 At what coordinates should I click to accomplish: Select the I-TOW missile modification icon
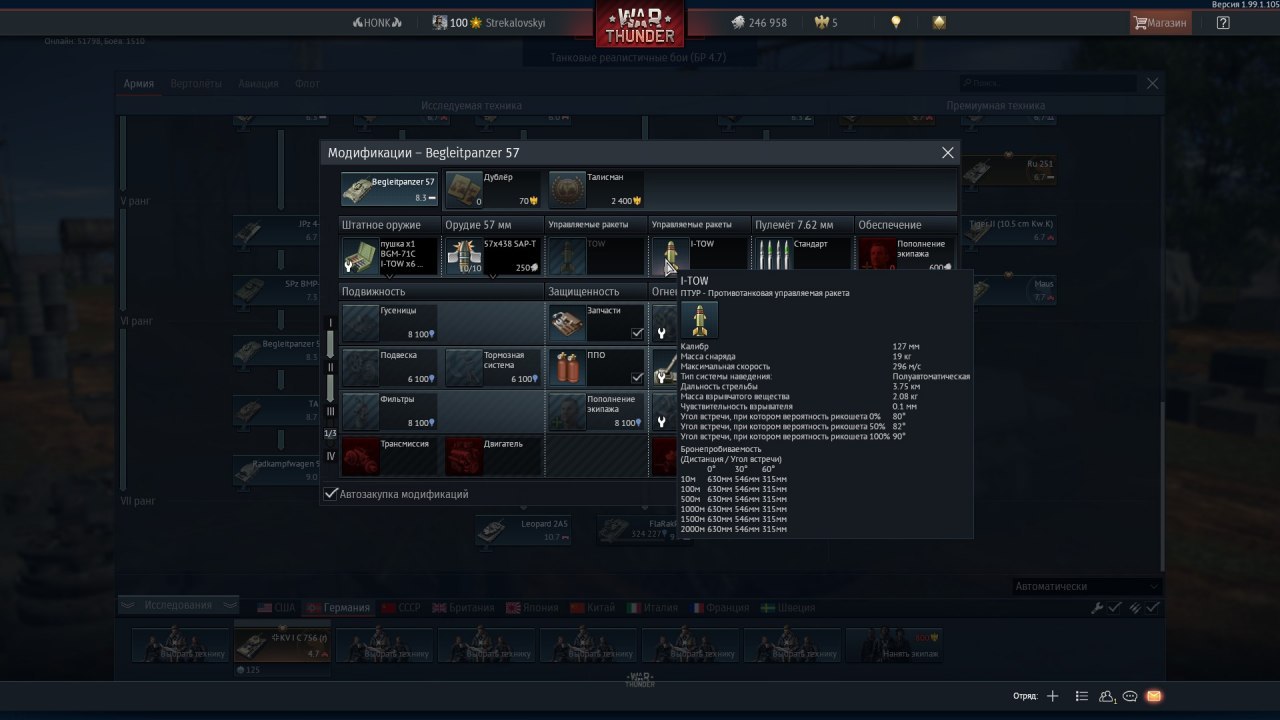pos(670,256)
